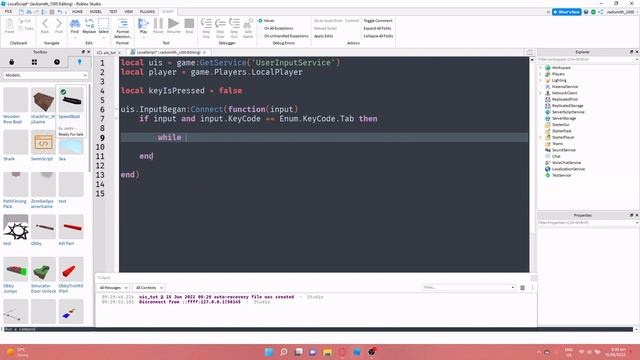Open the Toolbox Inventory grid icon

pyautogui.click(x=34, y=62)
